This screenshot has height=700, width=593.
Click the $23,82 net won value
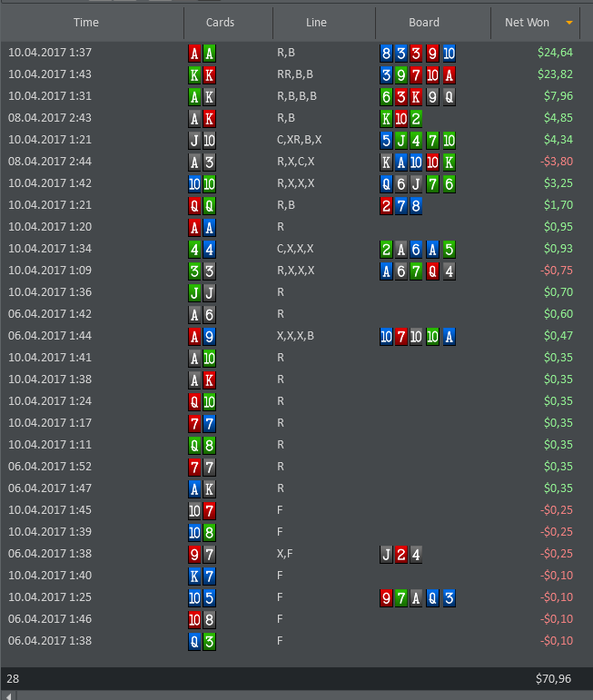click(x=555, y=74)
